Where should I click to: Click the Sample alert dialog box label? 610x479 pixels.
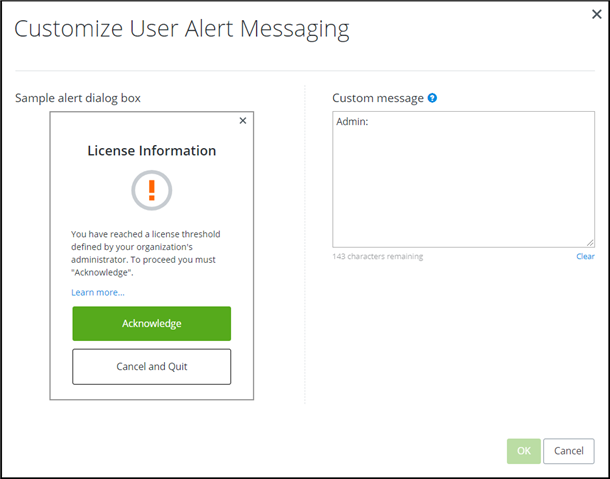tap(77, 98)
